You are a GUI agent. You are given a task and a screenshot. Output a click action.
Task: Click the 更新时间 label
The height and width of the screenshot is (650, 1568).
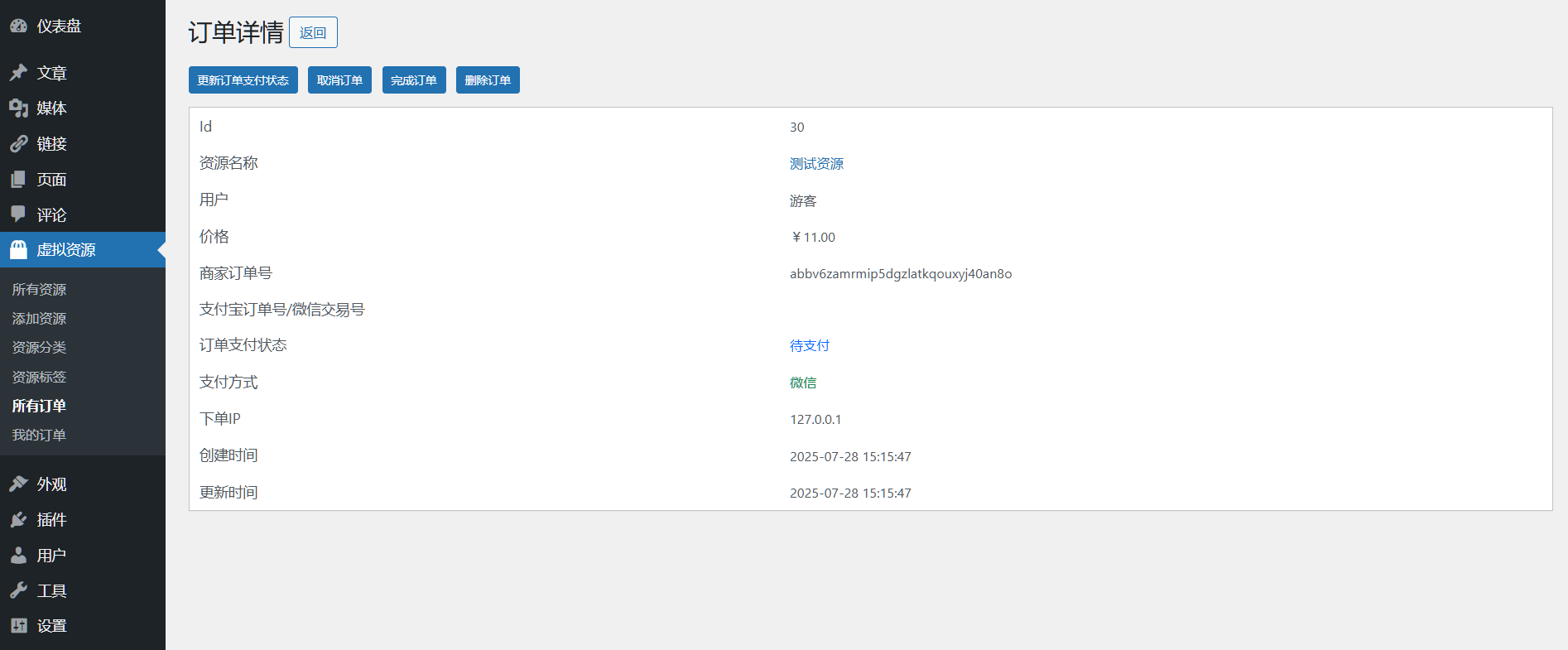click(x=228, y=493)
